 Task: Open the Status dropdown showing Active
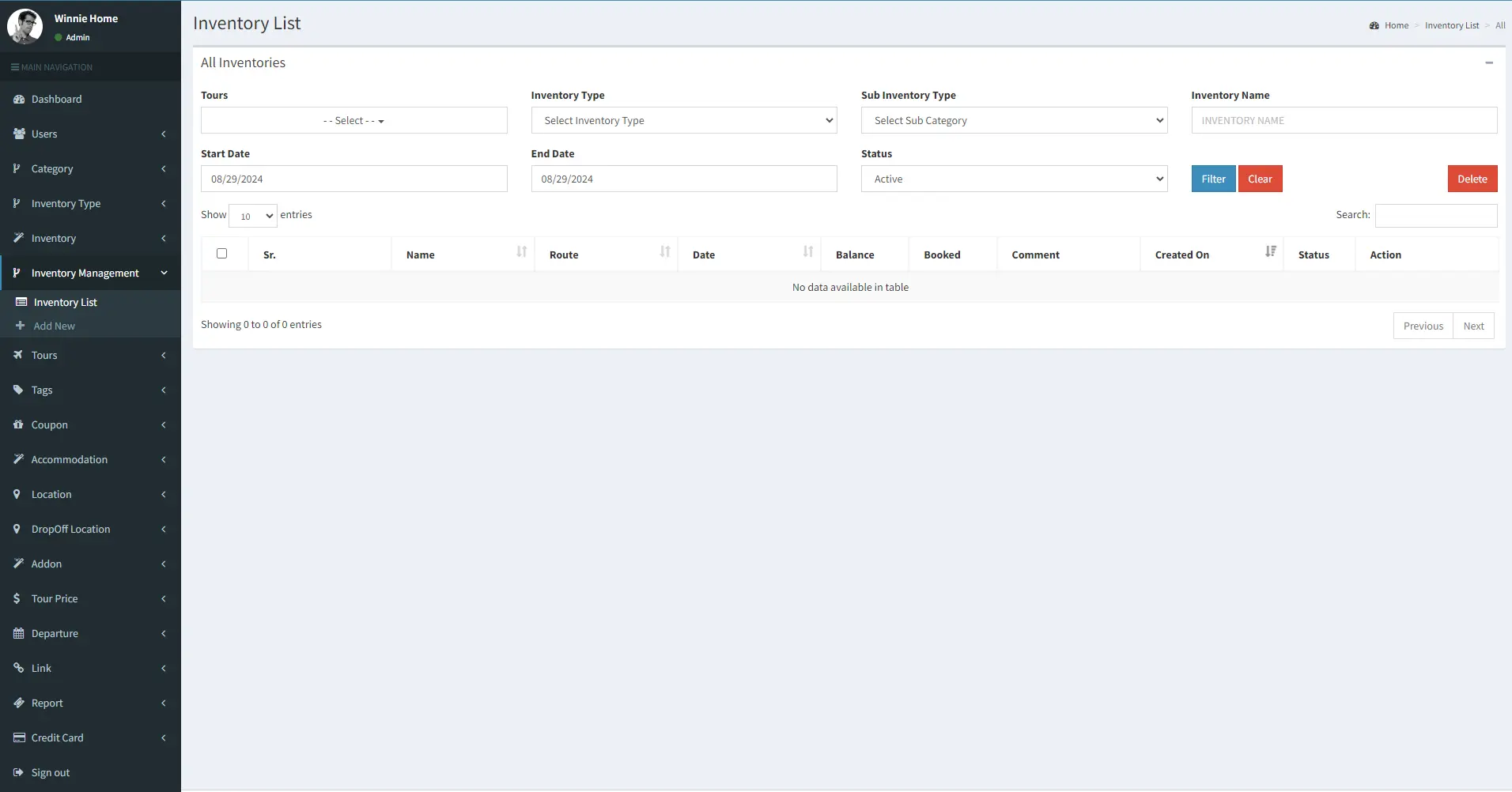(x=1013, y=179)
